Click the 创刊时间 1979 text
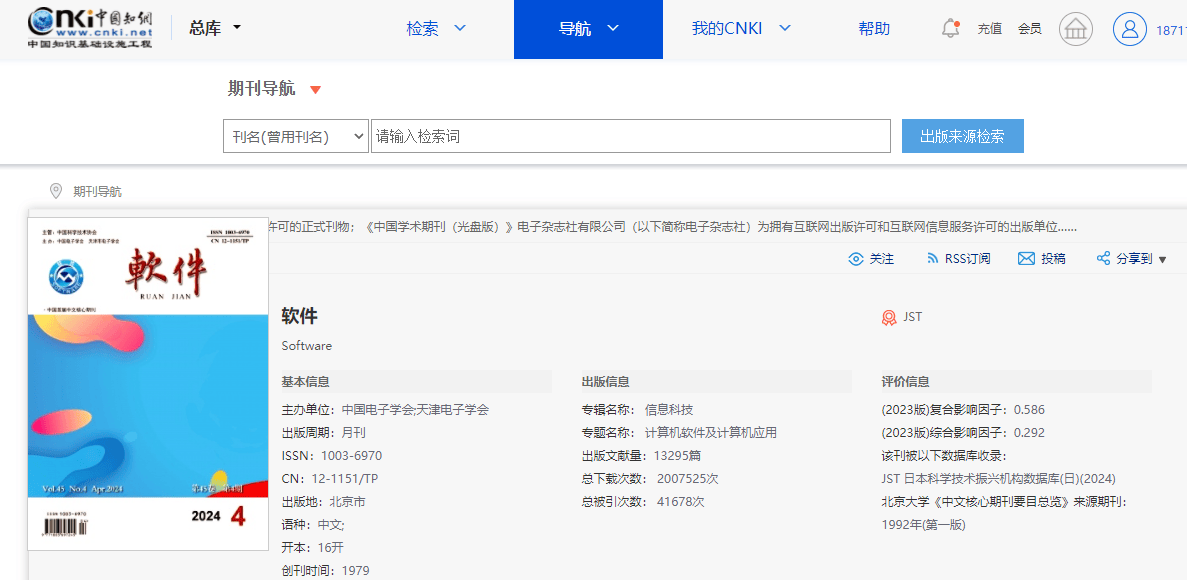Viewport: 1187px width, 580px height. (x=326, y=570)
